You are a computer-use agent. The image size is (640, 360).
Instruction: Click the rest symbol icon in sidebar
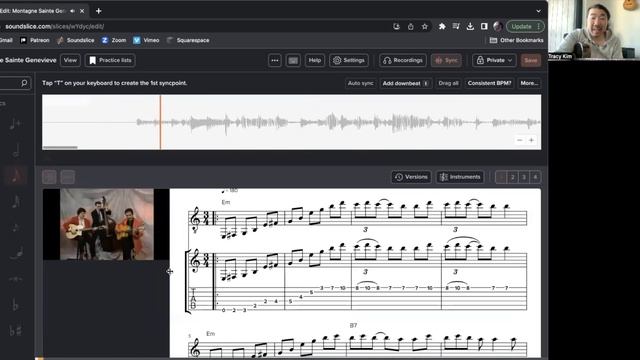tap(16, 279)
